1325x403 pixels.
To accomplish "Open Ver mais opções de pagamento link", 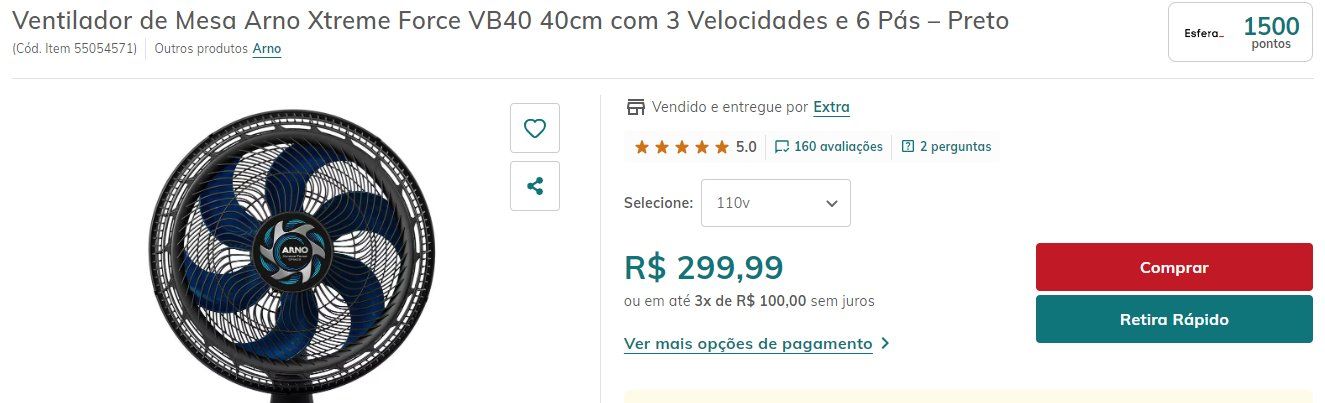I will point(748,344).
